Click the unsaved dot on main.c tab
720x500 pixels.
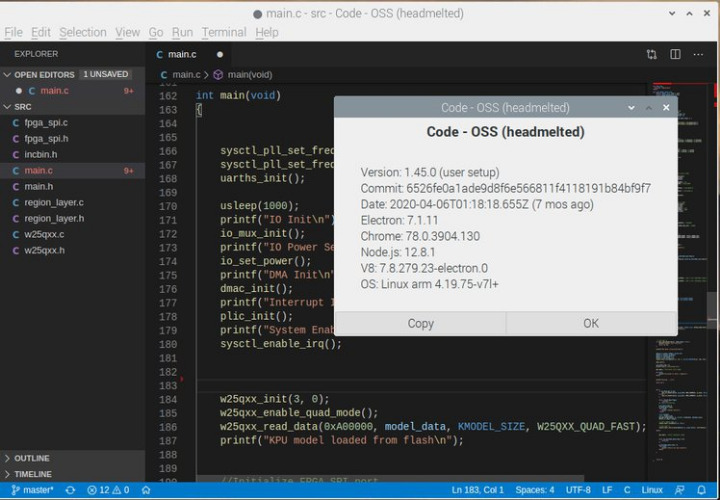coord(220,54)
